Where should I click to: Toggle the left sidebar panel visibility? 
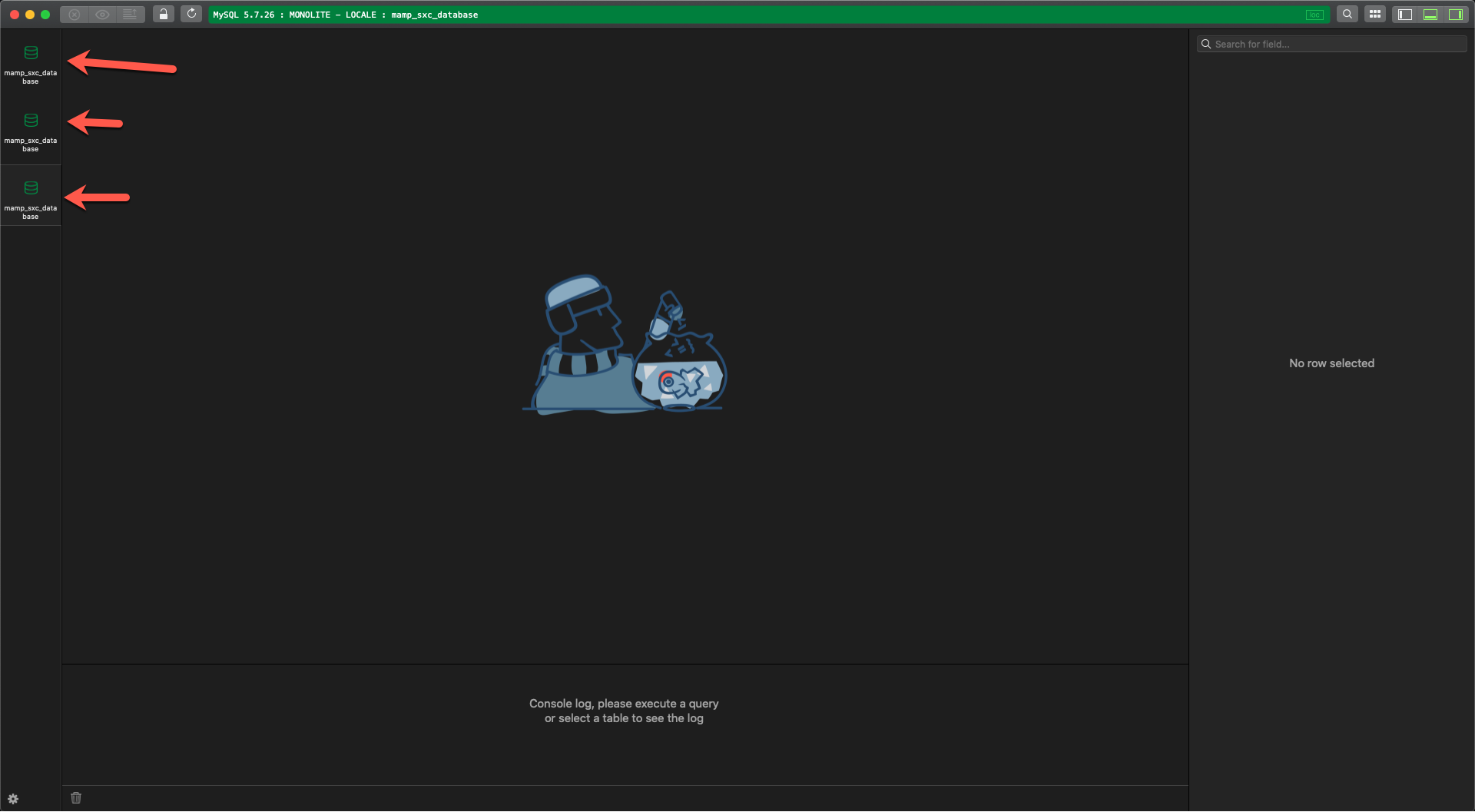pyautogui.click(x=1404, y=14)
